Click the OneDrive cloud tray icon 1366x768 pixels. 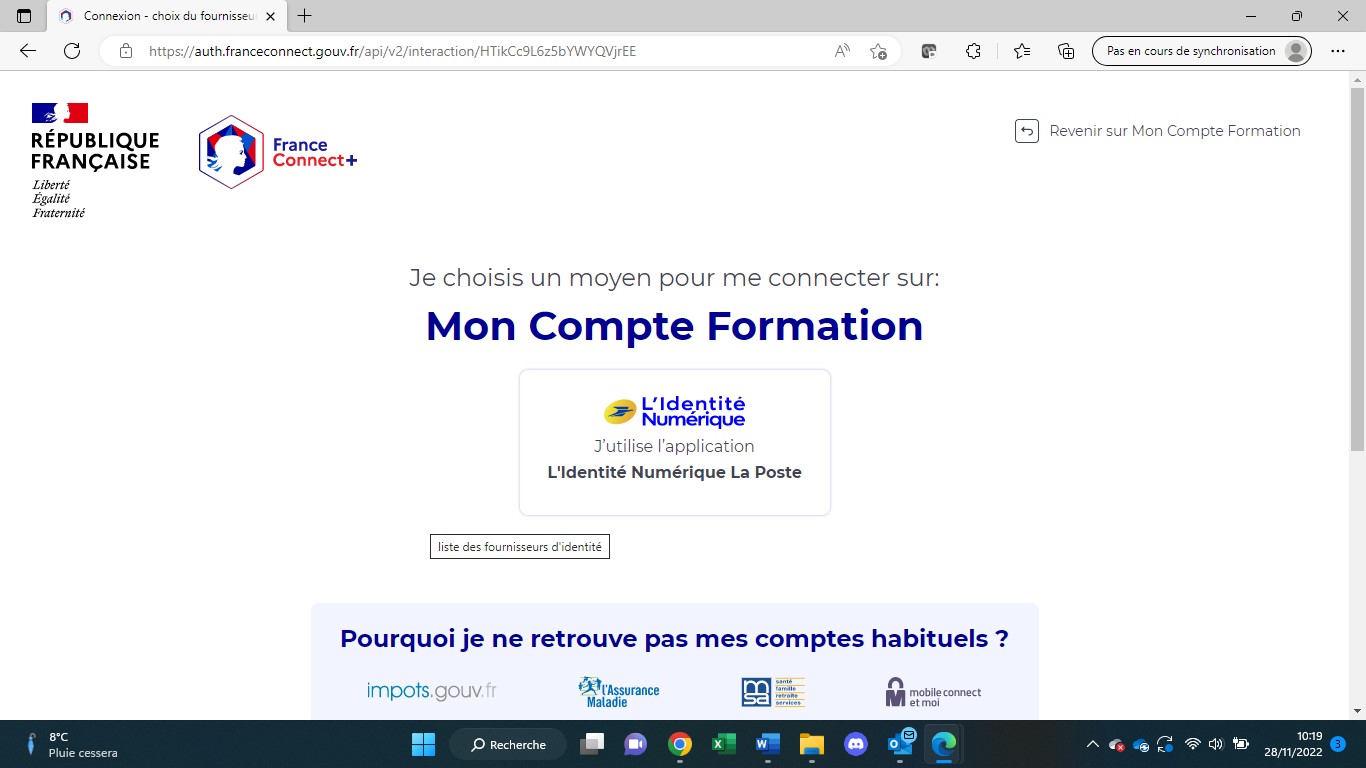(1141, 745)
